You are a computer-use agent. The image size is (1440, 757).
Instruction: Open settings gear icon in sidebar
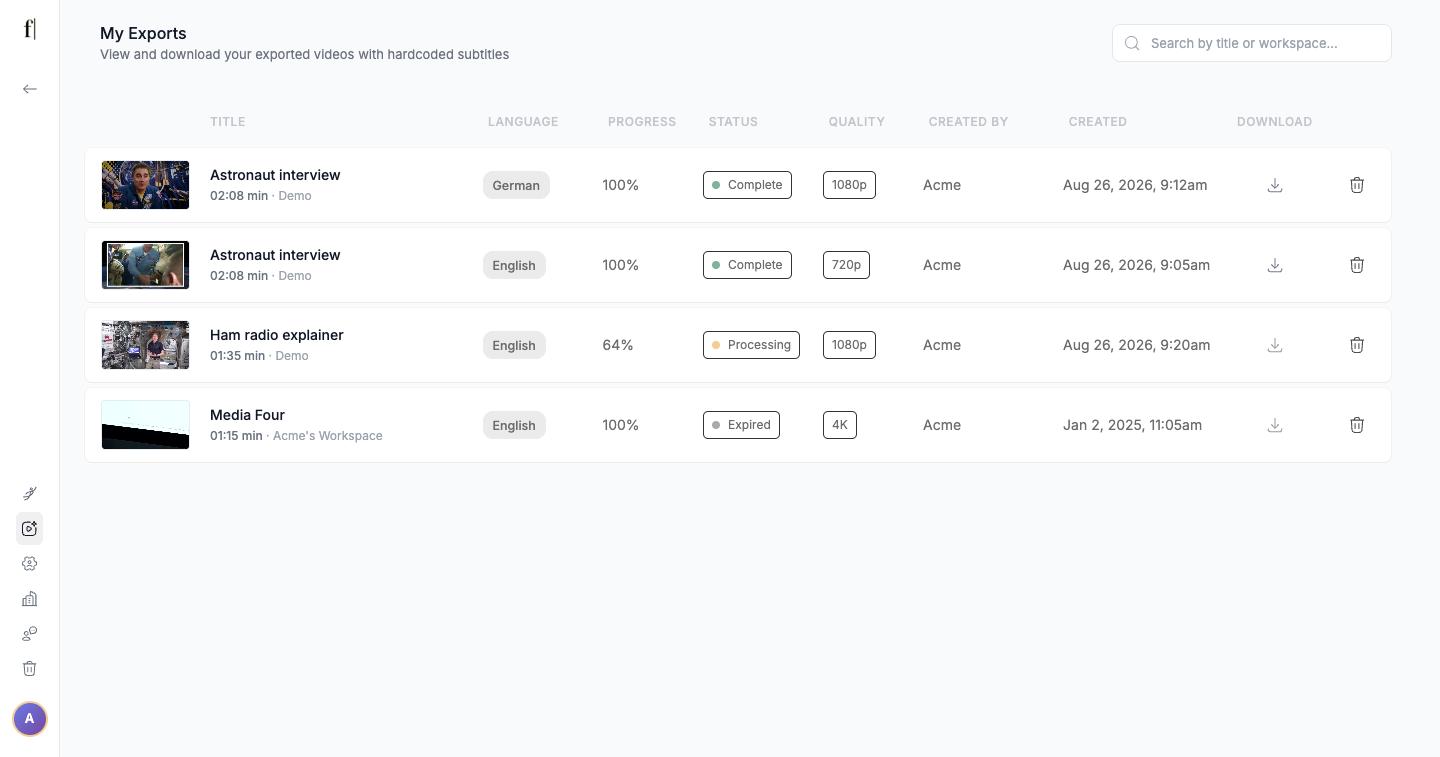pos(30,563)
